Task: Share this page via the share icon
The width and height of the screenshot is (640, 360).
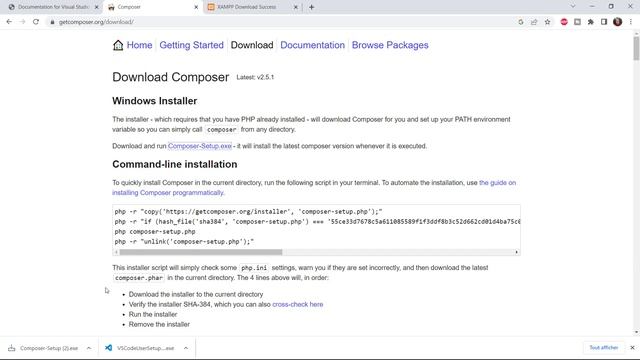Action: 534,22
